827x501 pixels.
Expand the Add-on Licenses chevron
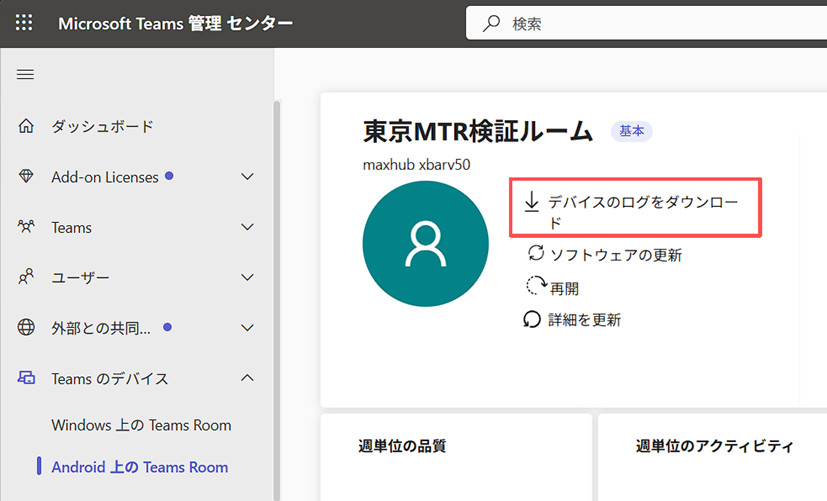pos(248,177)
